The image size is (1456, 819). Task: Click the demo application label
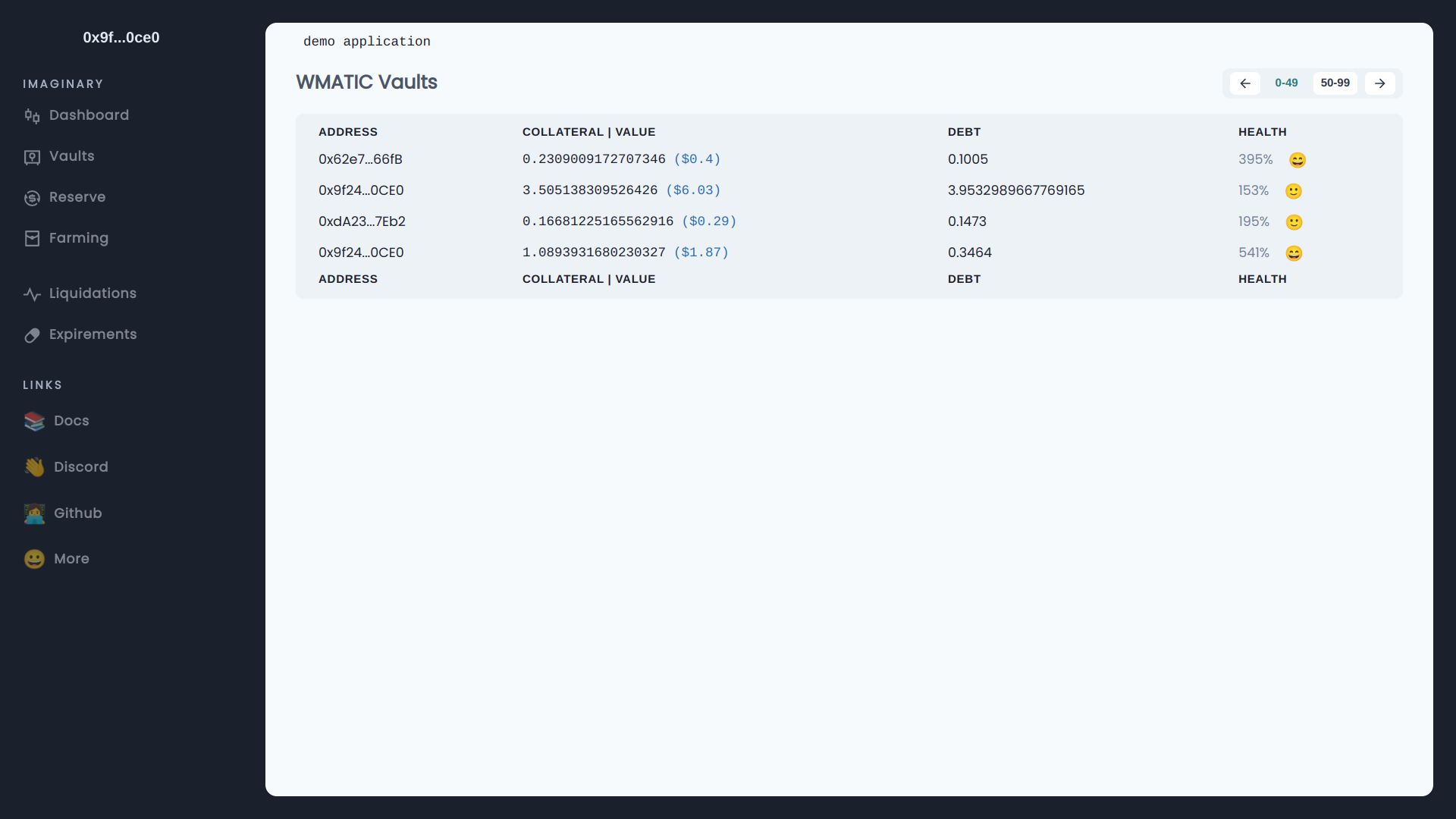[x=367, y=42]
